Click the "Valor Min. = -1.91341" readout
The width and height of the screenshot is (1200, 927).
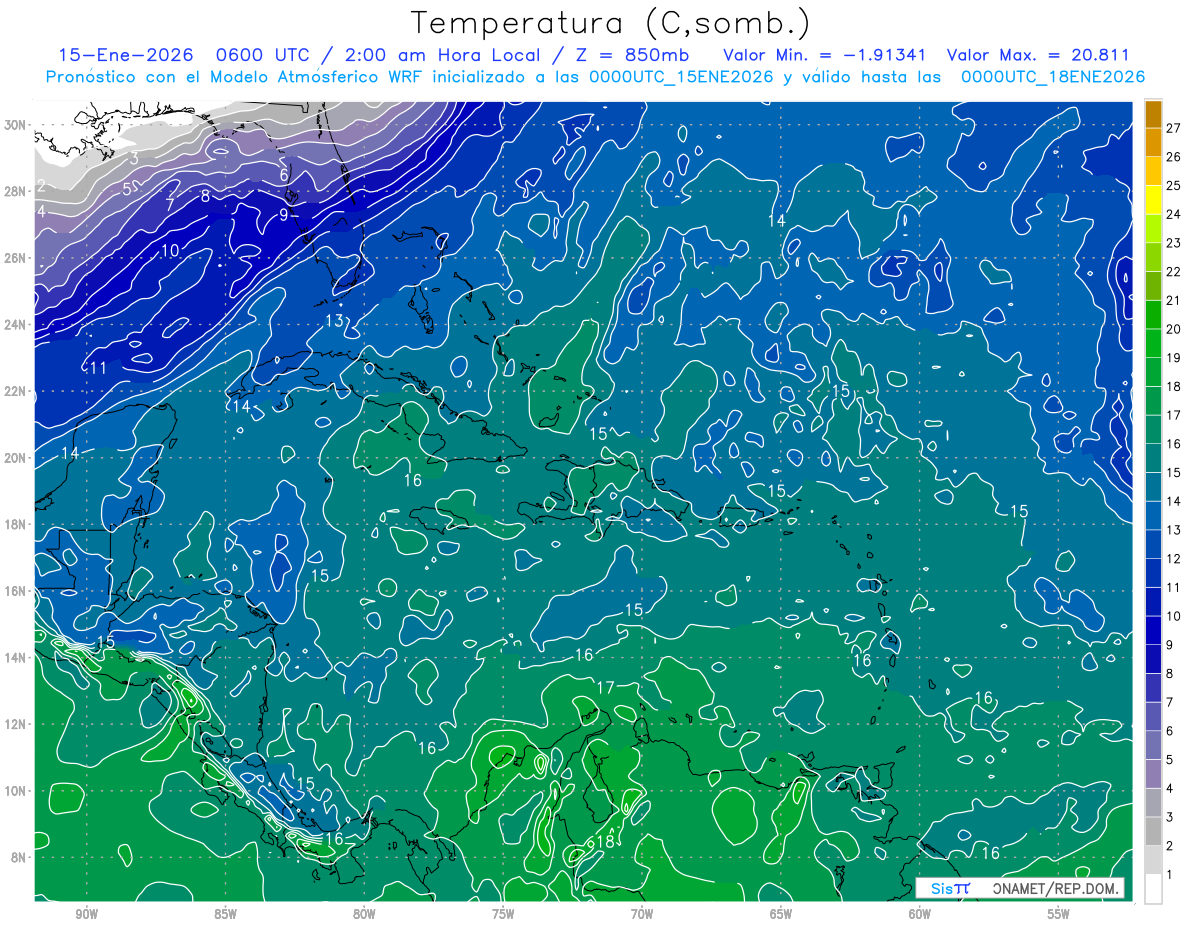[x=824, y=56]
